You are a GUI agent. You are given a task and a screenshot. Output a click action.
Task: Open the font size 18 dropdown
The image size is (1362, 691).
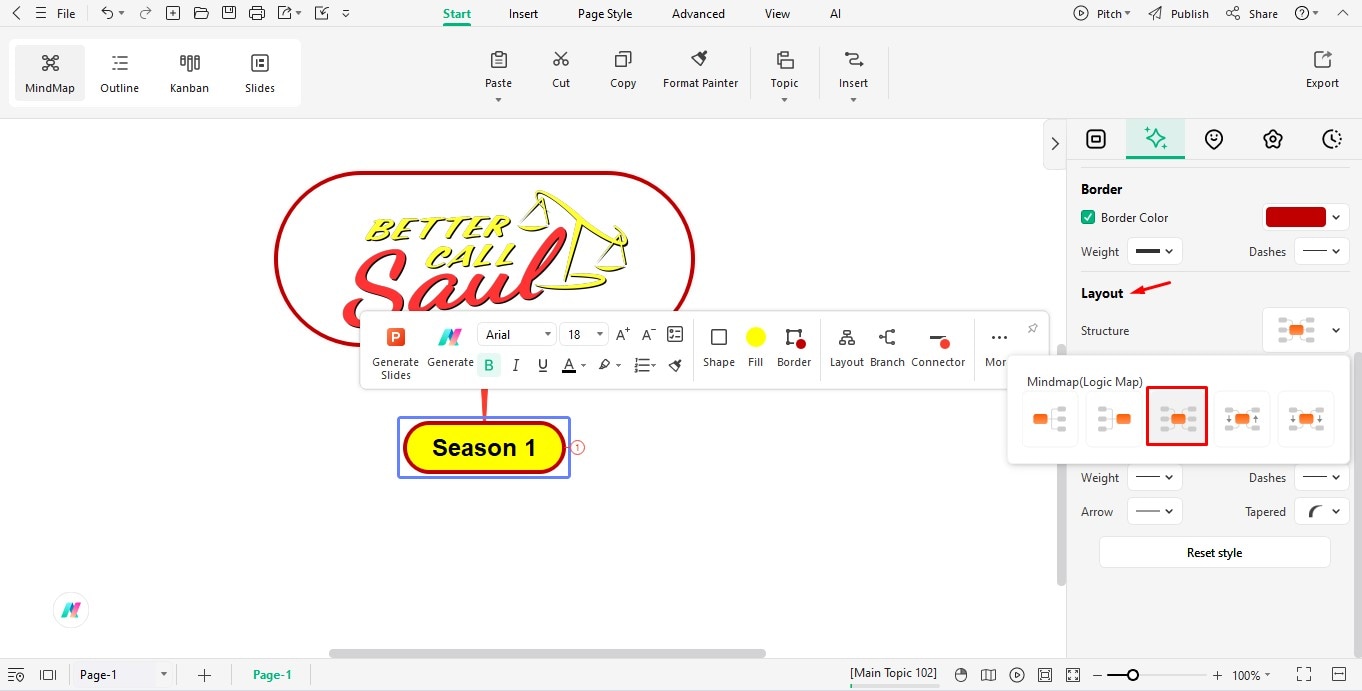(x=585, y=334)
